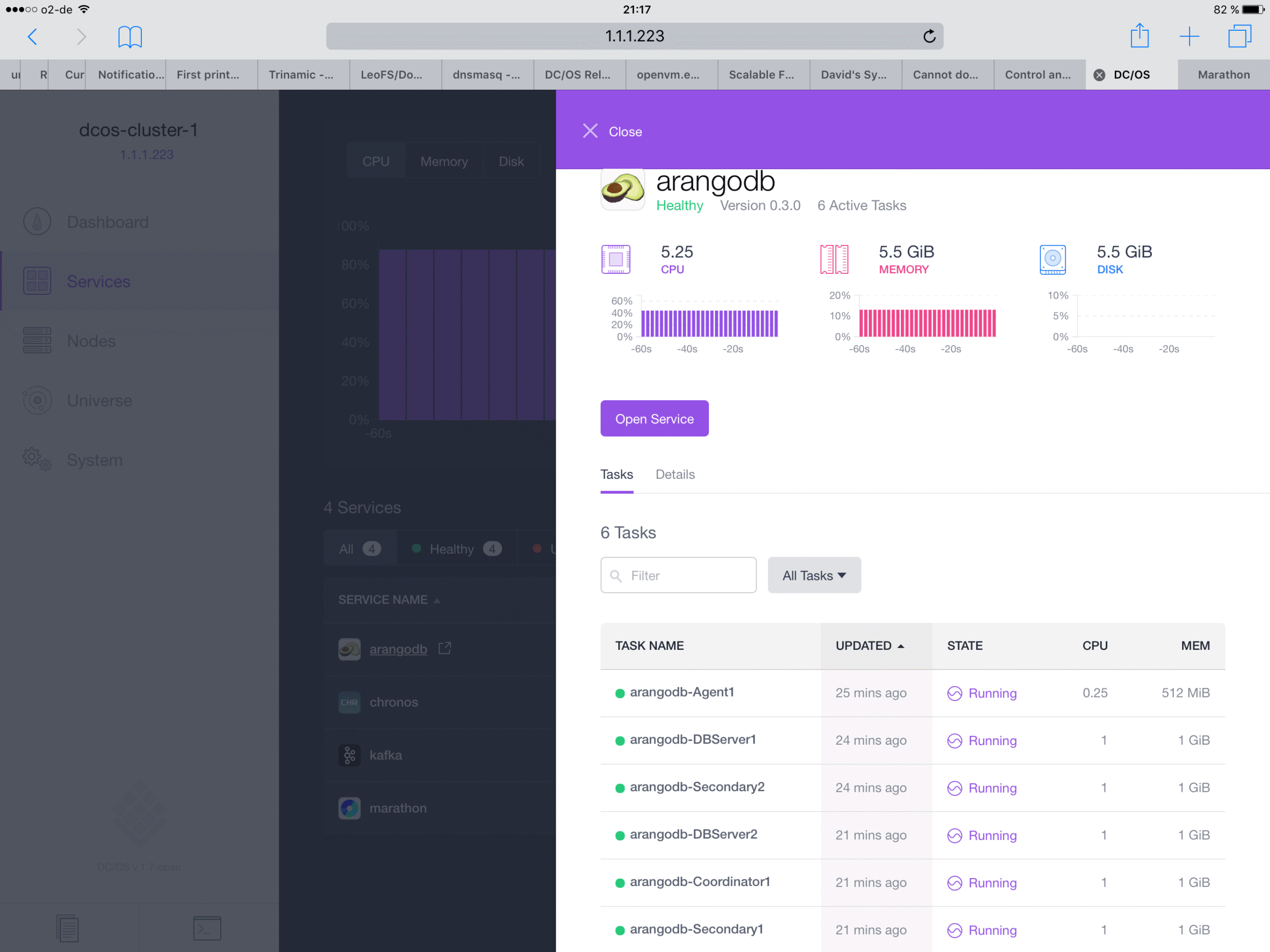Viewport: 1270px width, 952px height.
Task: Open the arangodb-DBServer1 task
Action: (693, 739)
